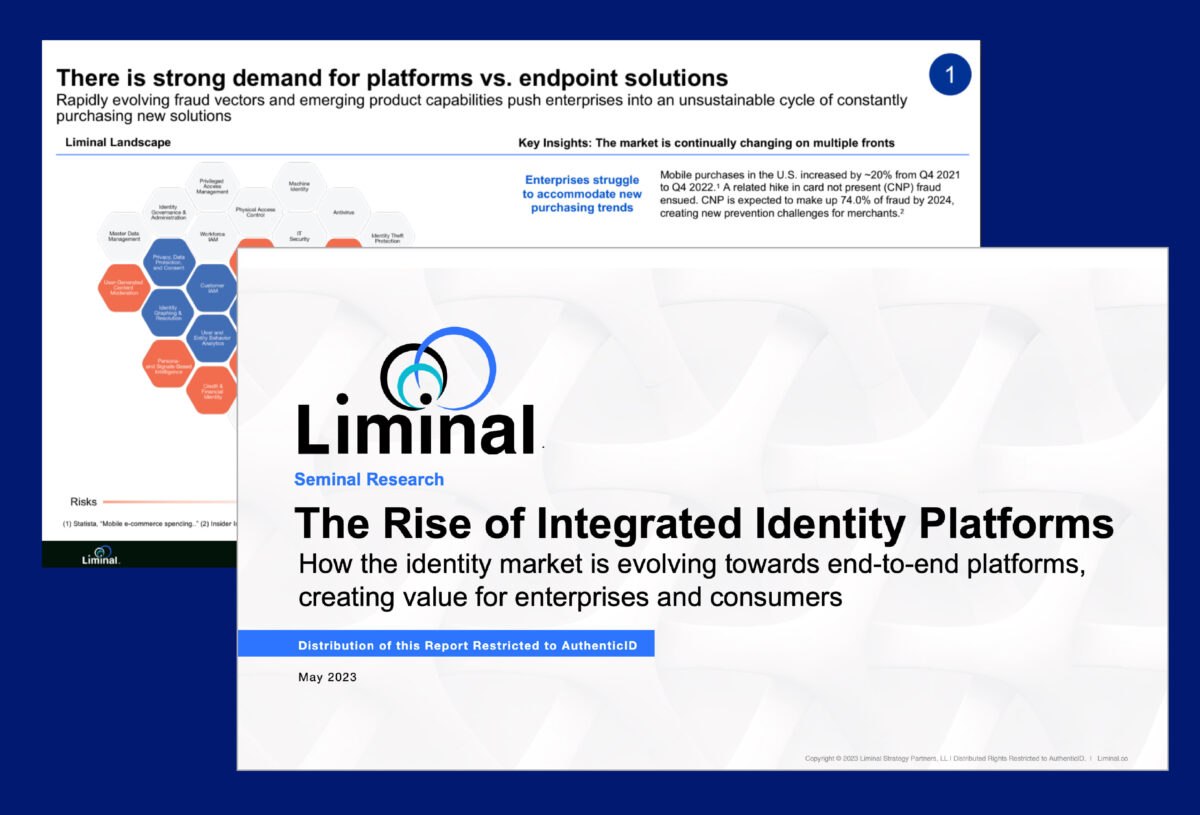Click the User and Entity Behavior Analytics hexagon
The height and width of the screenshot is (815, 1200).
[212, 337]
